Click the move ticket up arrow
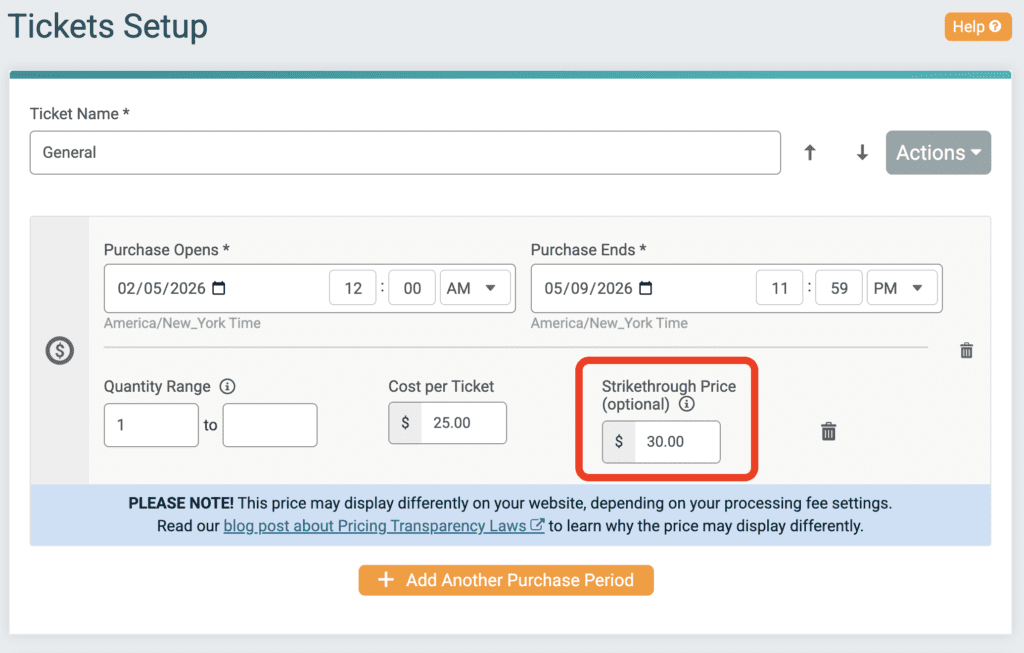Viewport: 1024px width, 653px height. pyautogui.click(x=810, y=153)
